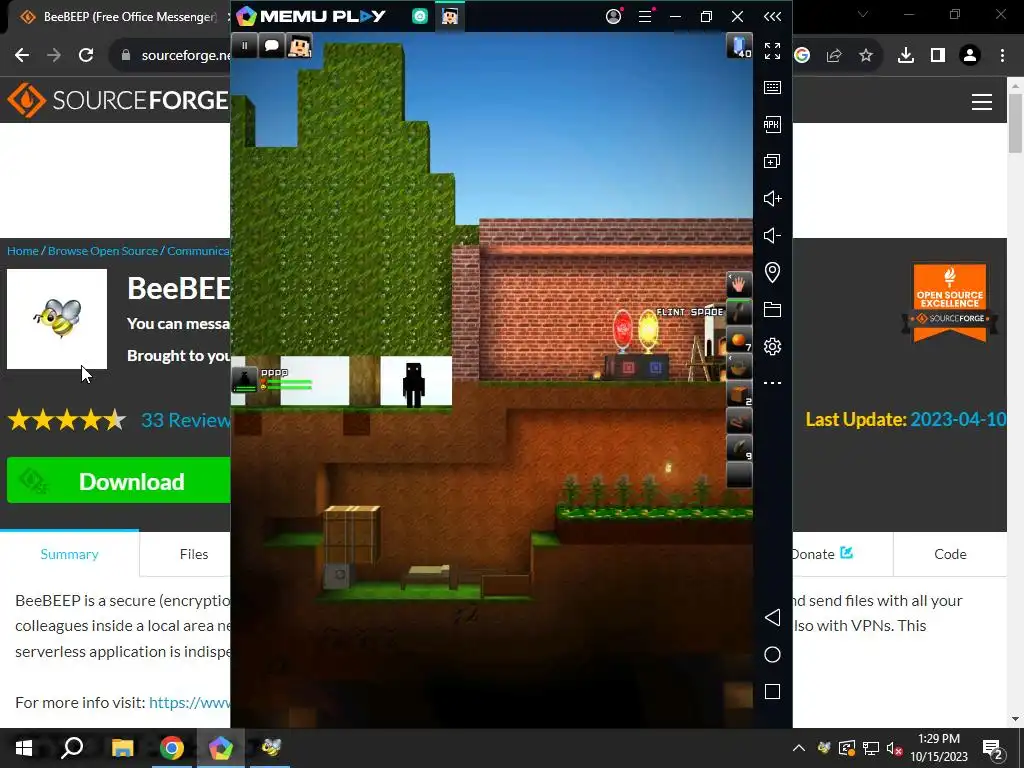Pause the game with the pause button

point(244,46)
